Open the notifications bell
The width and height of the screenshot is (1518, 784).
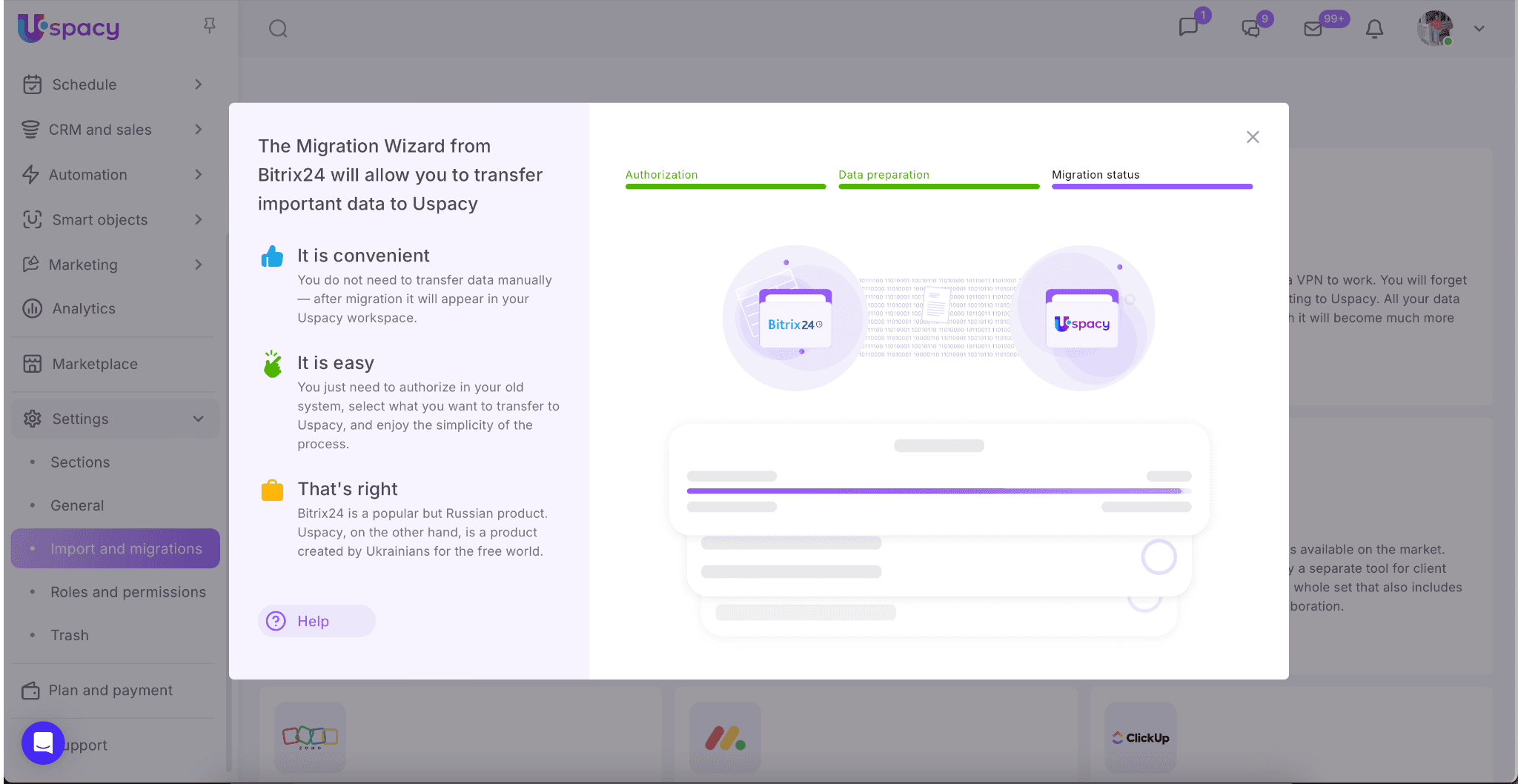[1374, 29]
